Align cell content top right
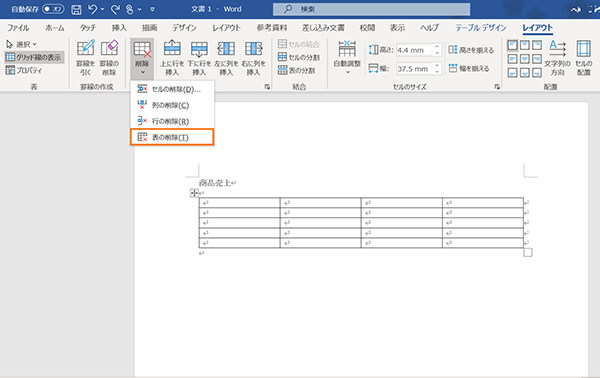 pos(537,45)
